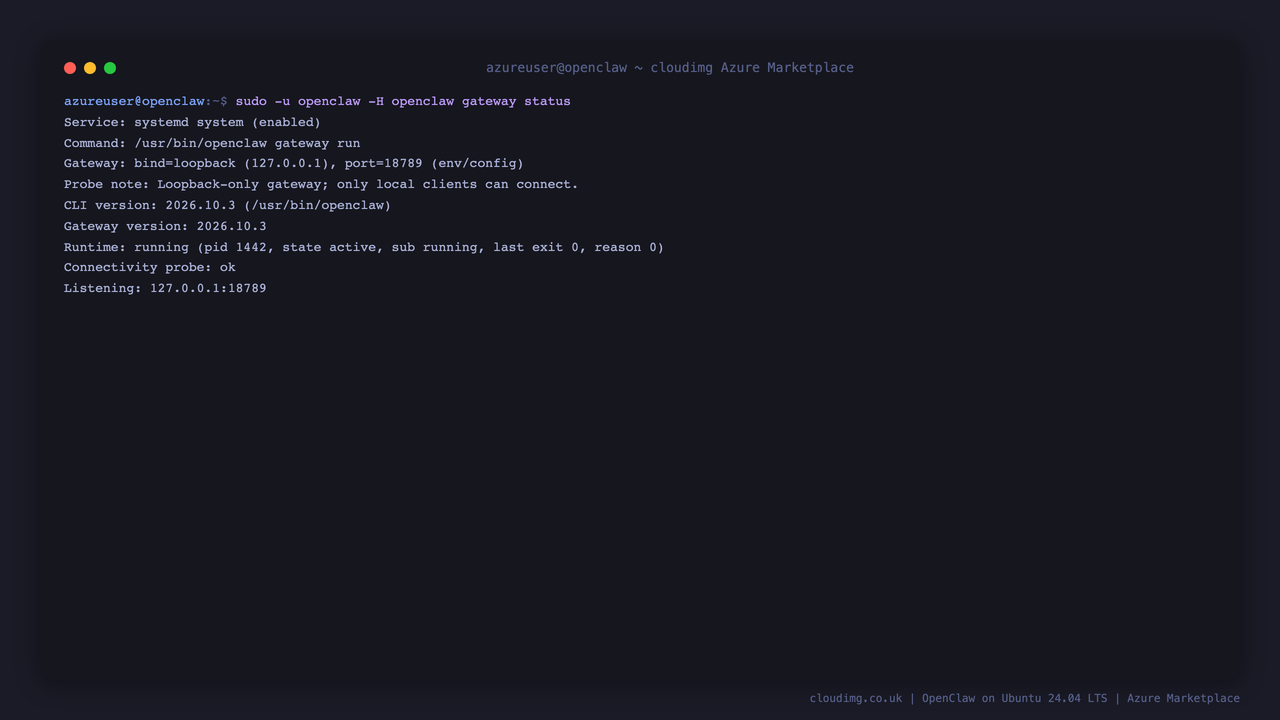The height and width of the screenshot is (720, 1280).
Task: Click the footer text 'cloudimg.co.uk | OpenClaw on Ubuntu 24.04 LTS | Azure Marketplace'
Action: pyautogui.click(x=1025, y=698)
